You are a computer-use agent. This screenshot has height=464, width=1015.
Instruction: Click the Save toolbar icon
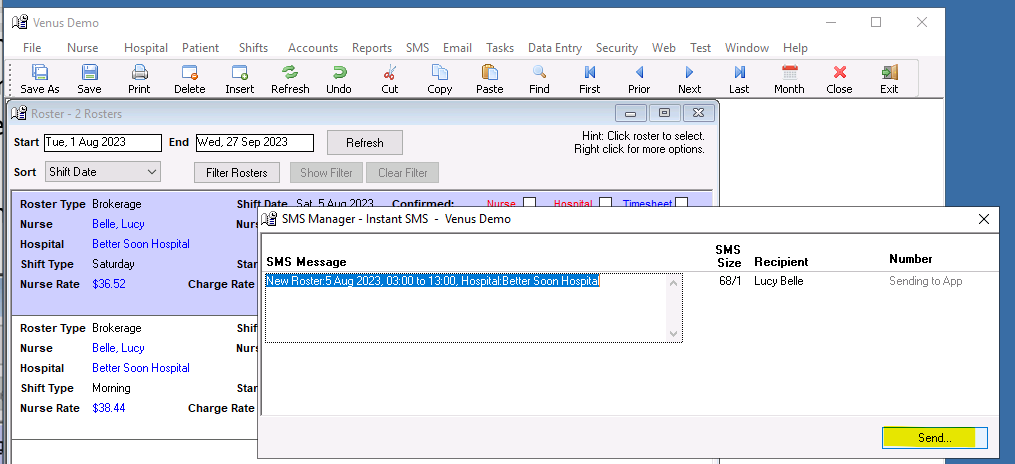[89, 72]
